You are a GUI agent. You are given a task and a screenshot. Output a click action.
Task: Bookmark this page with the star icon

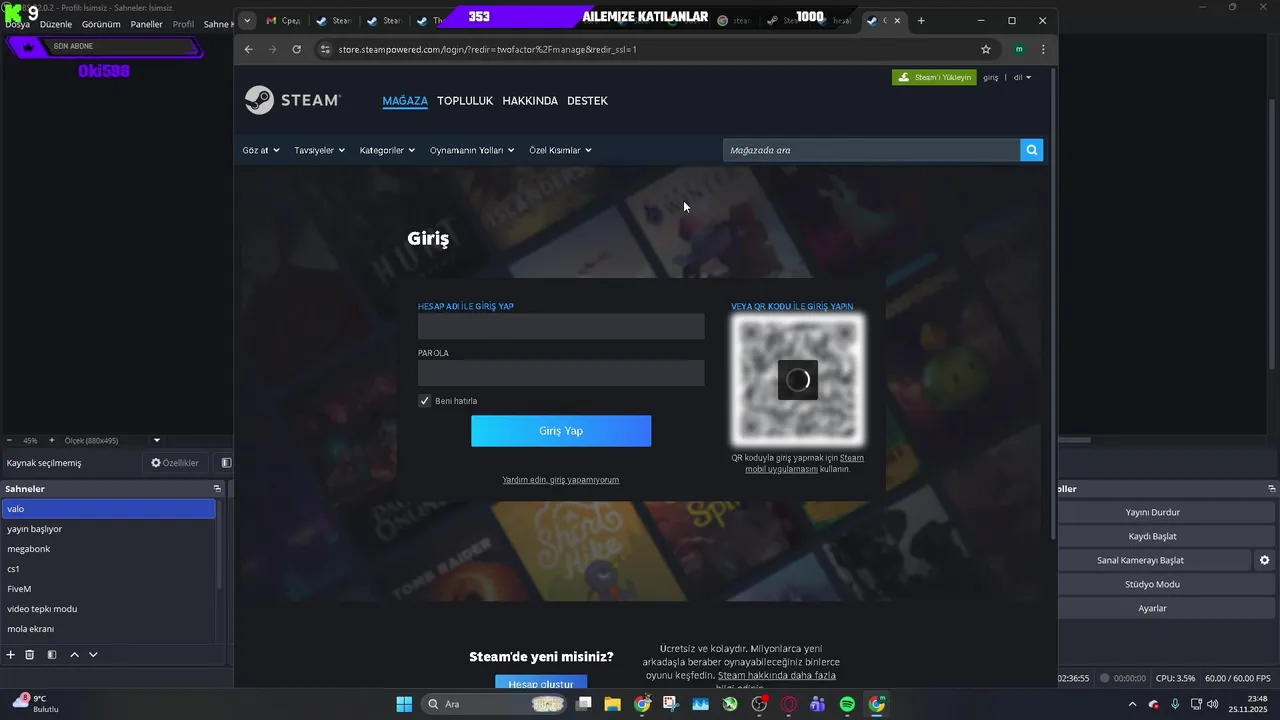point(986,49)
